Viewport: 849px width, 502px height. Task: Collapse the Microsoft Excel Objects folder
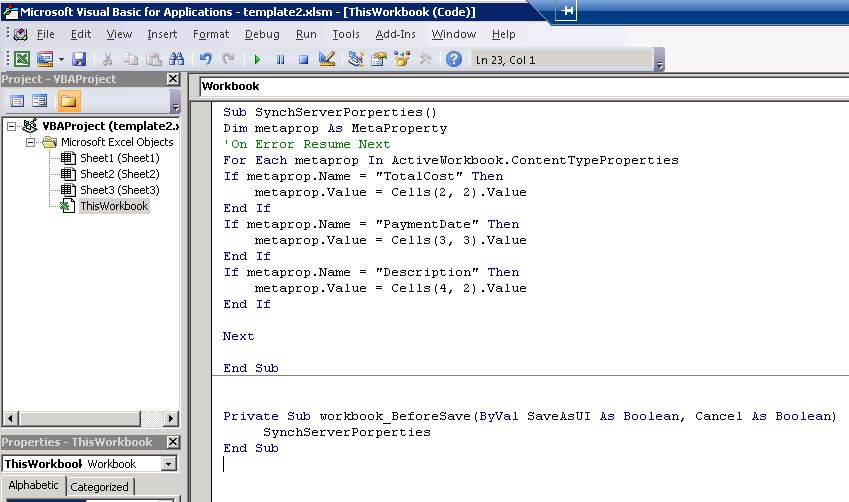[31, 142]
